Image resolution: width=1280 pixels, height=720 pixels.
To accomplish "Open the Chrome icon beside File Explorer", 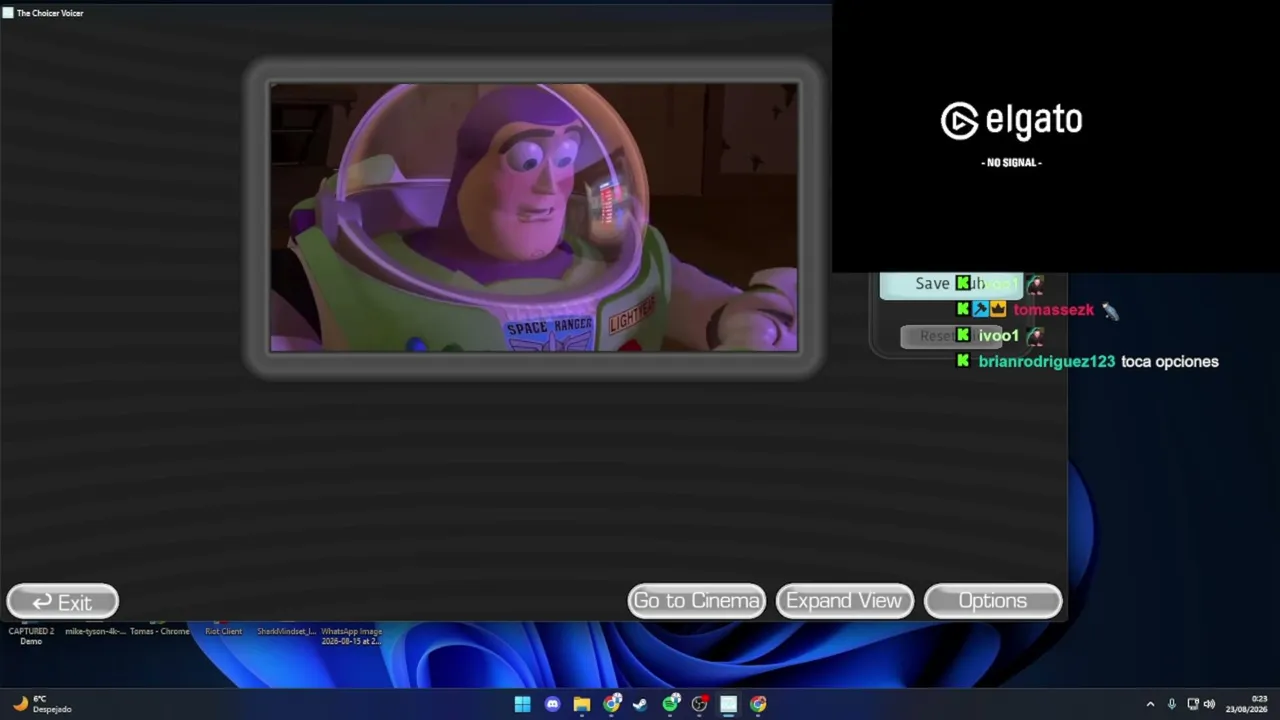I will click(611, 704).
